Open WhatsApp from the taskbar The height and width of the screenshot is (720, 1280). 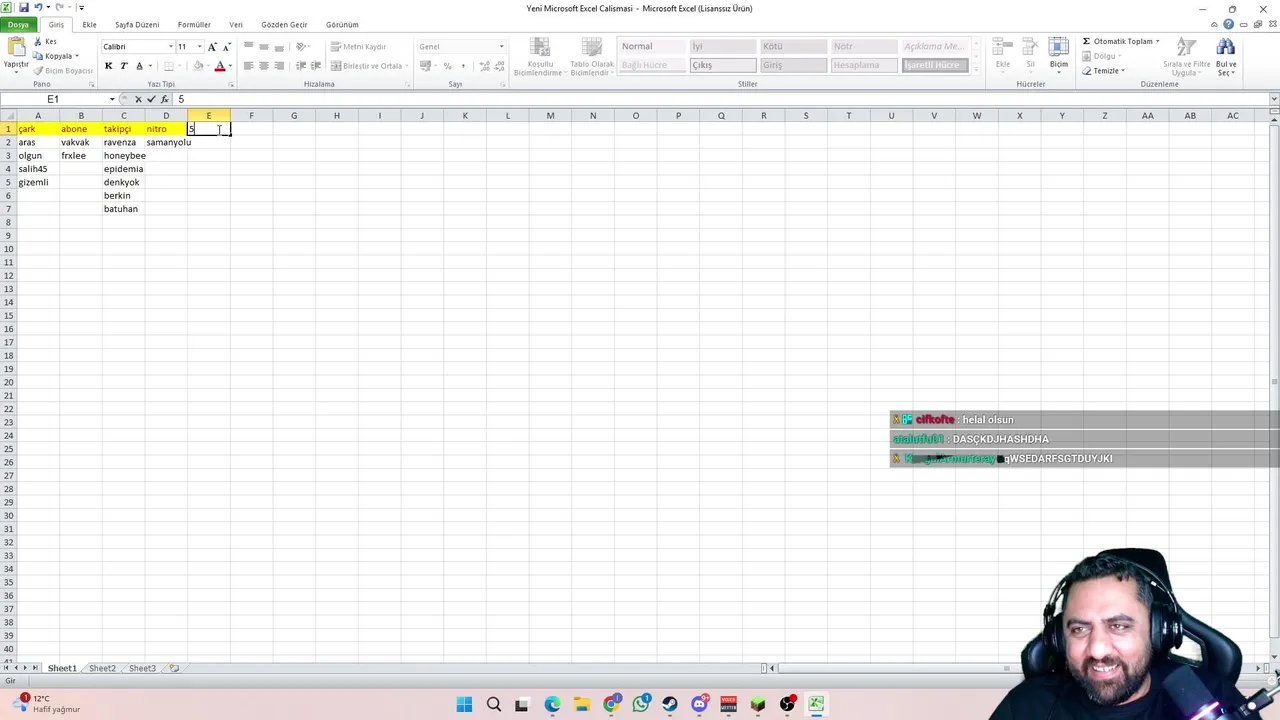(641, 705)
